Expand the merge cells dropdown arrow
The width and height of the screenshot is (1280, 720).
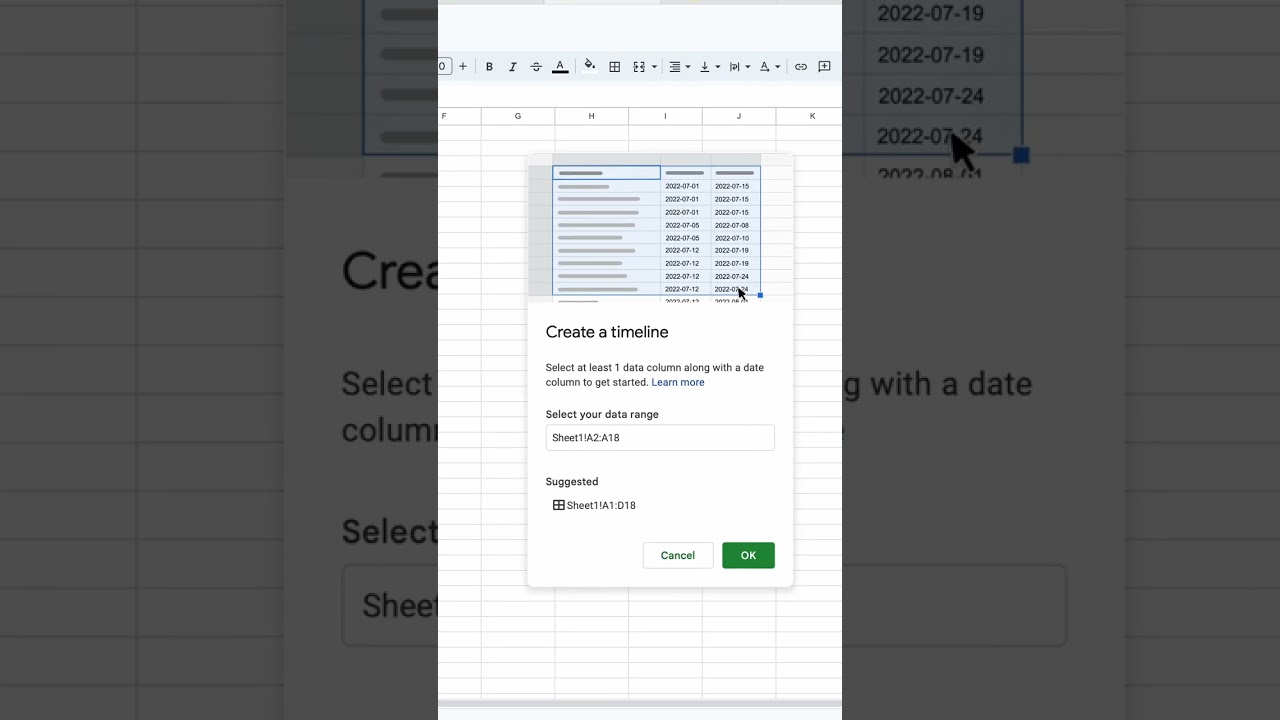pos(654,67)
